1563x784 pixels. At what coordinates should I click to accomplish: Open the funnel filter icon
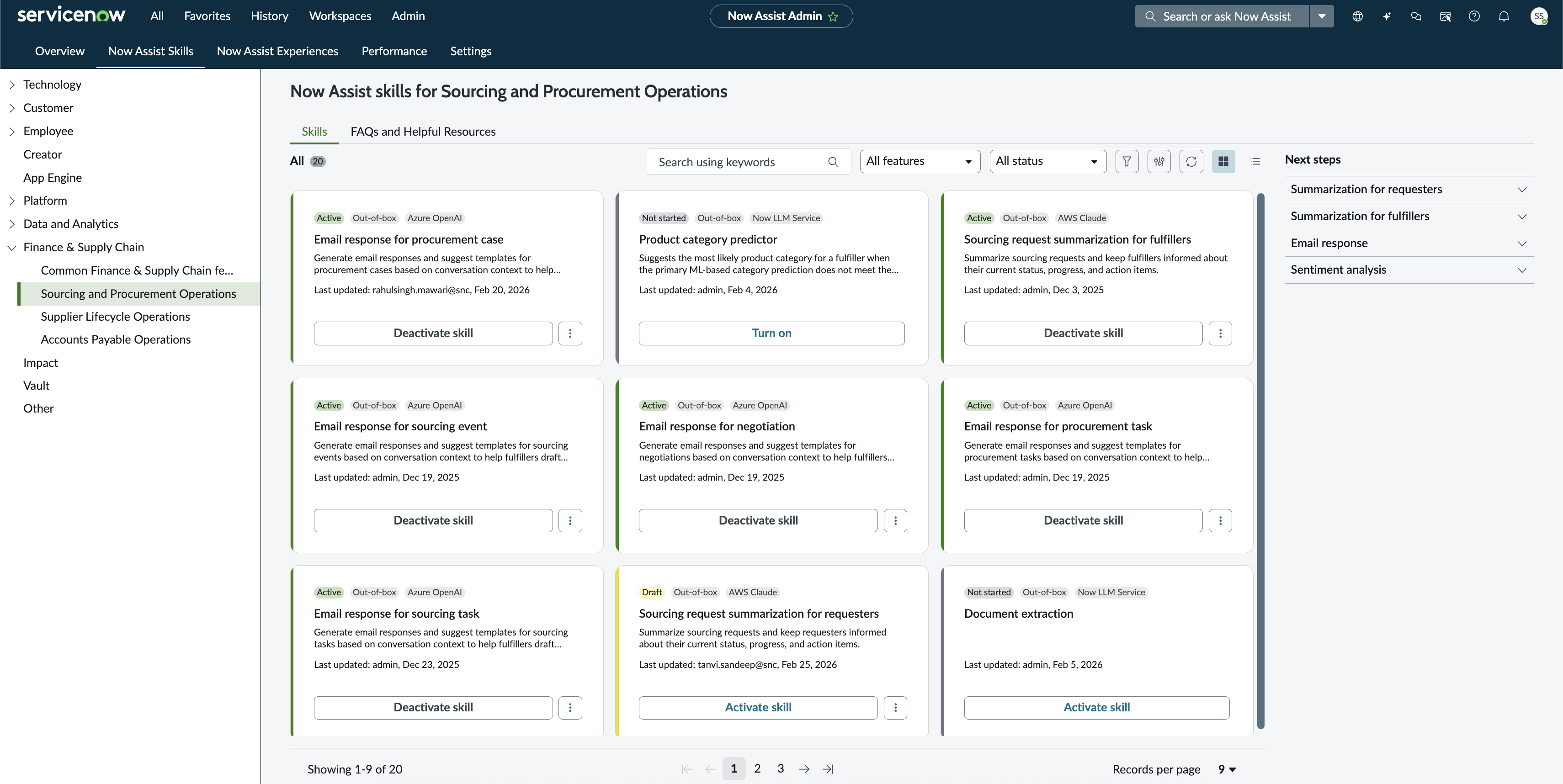(x=1127, y=161)
